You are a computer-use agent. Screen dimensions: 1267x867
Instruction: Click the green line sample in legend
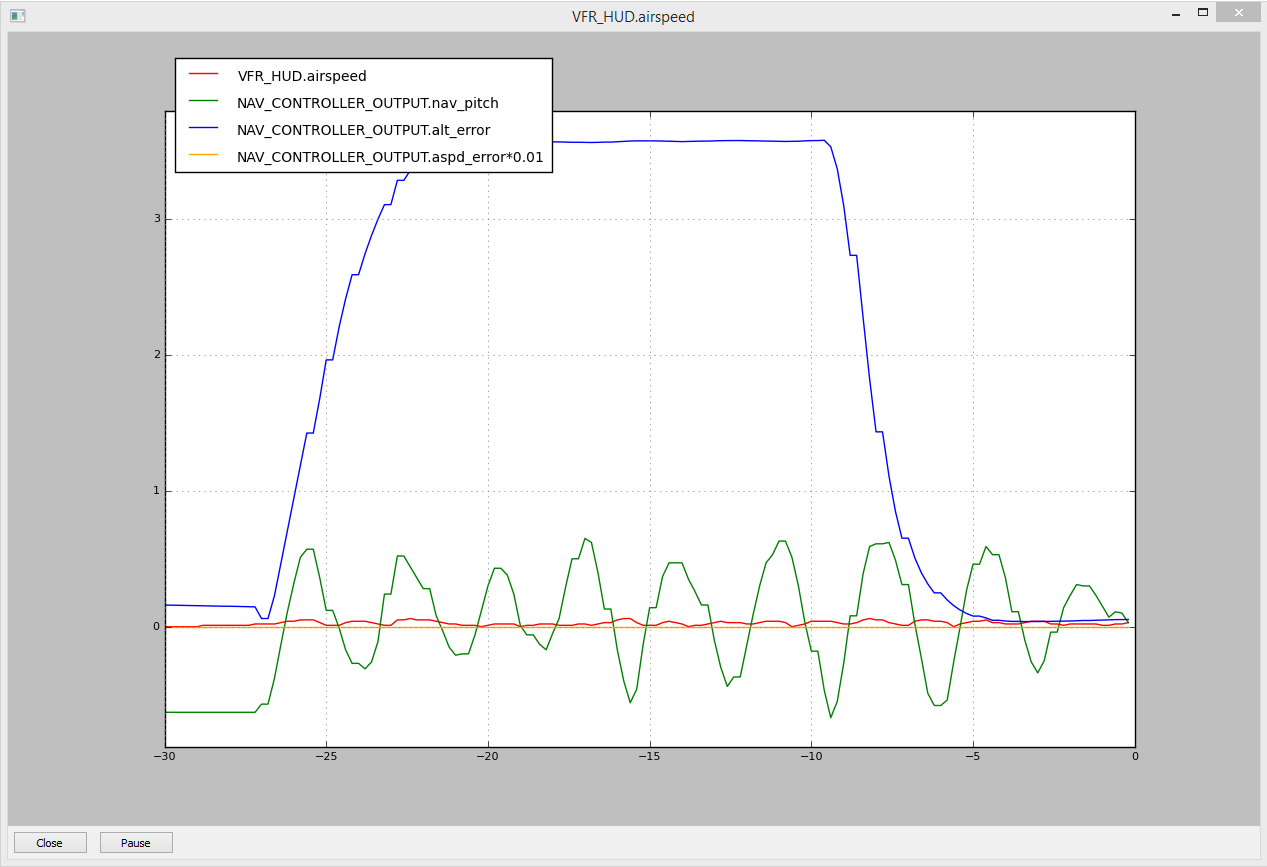coord(204,102)
